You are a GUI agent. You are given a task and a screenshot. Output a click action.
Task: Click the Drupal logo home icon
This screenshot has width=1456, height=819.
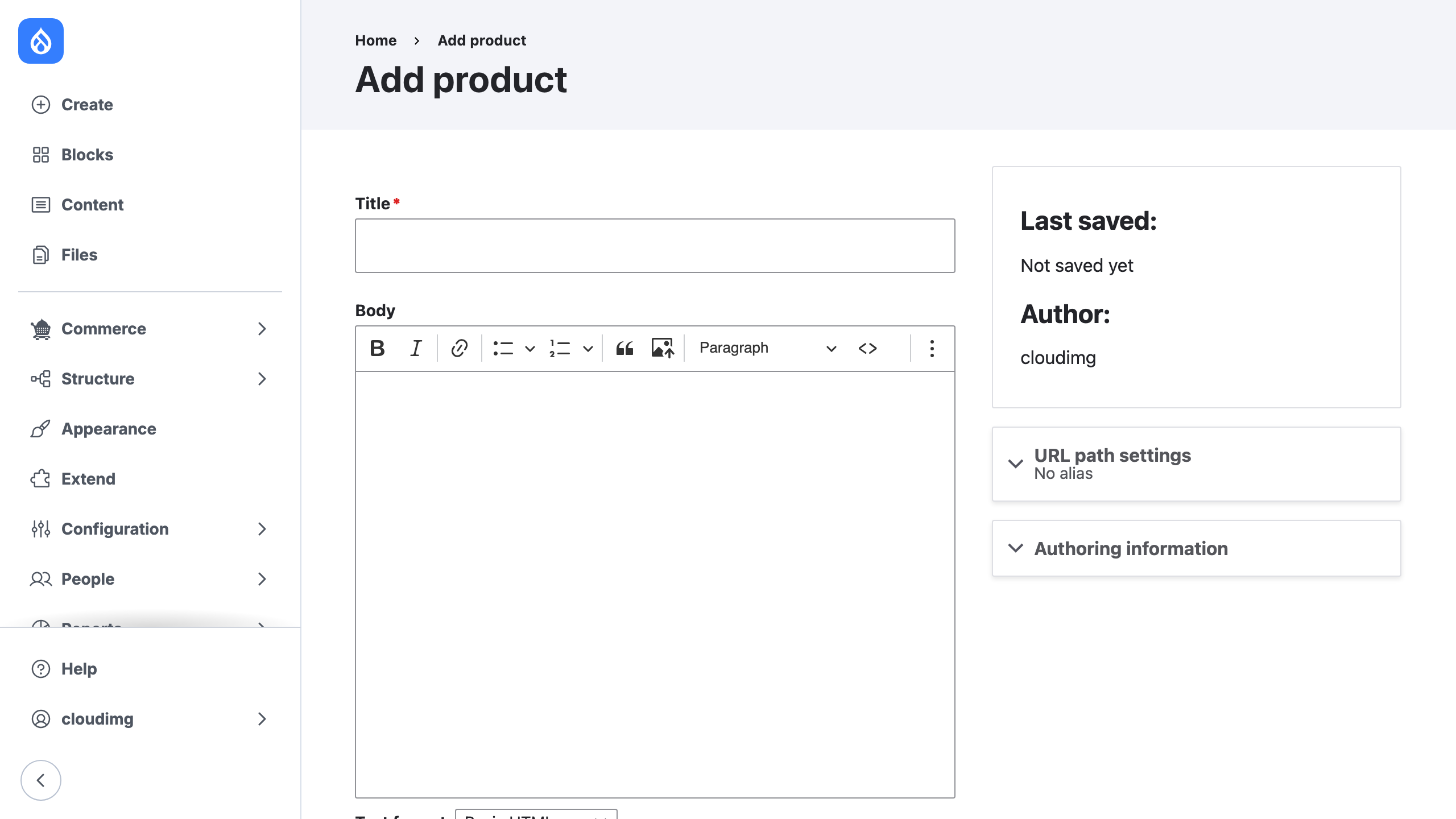point(40,41)
